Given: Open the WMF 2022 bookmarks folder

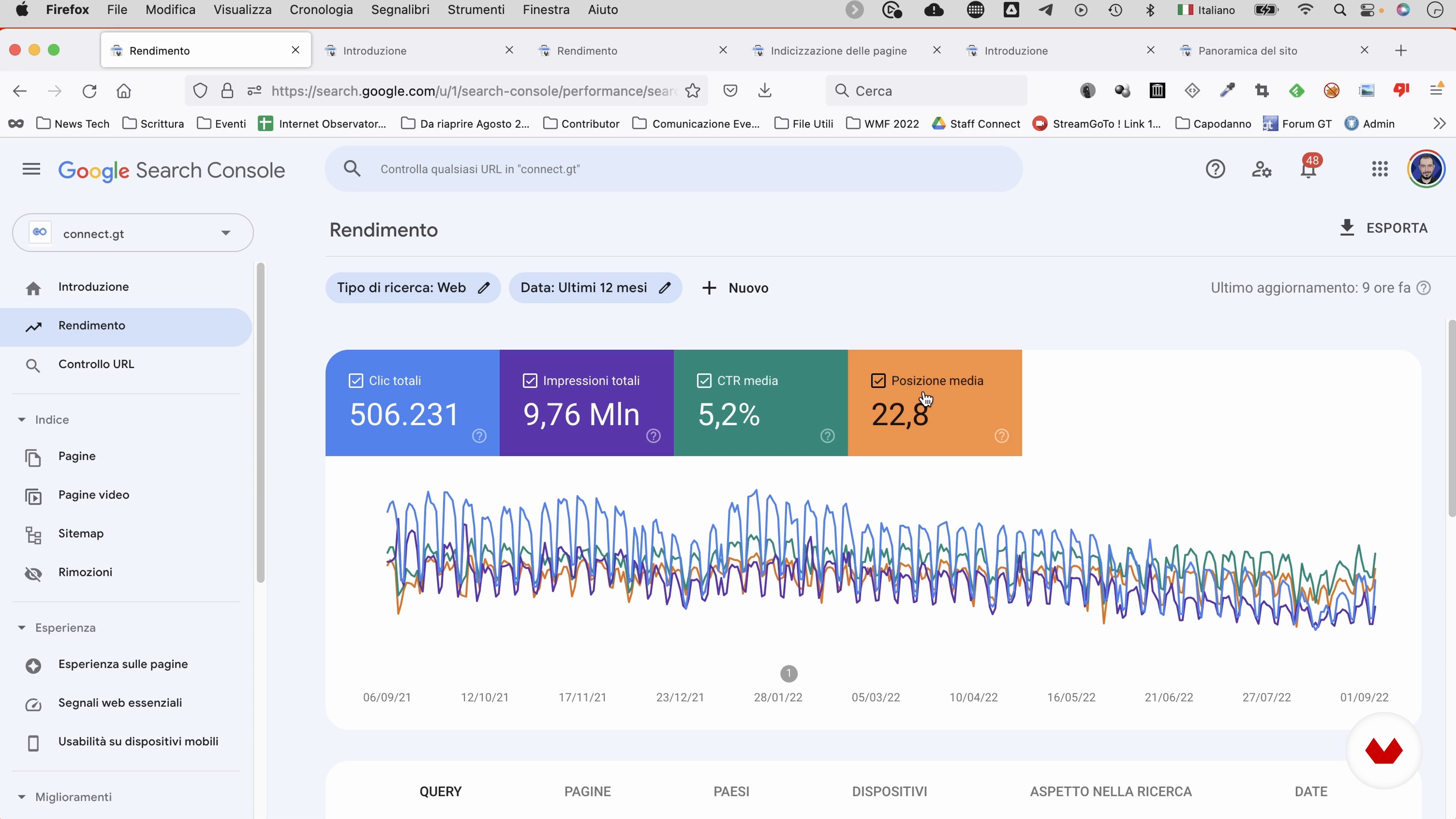Looking at the screenshot, I should pyautogui.click(x=882, y=123).
